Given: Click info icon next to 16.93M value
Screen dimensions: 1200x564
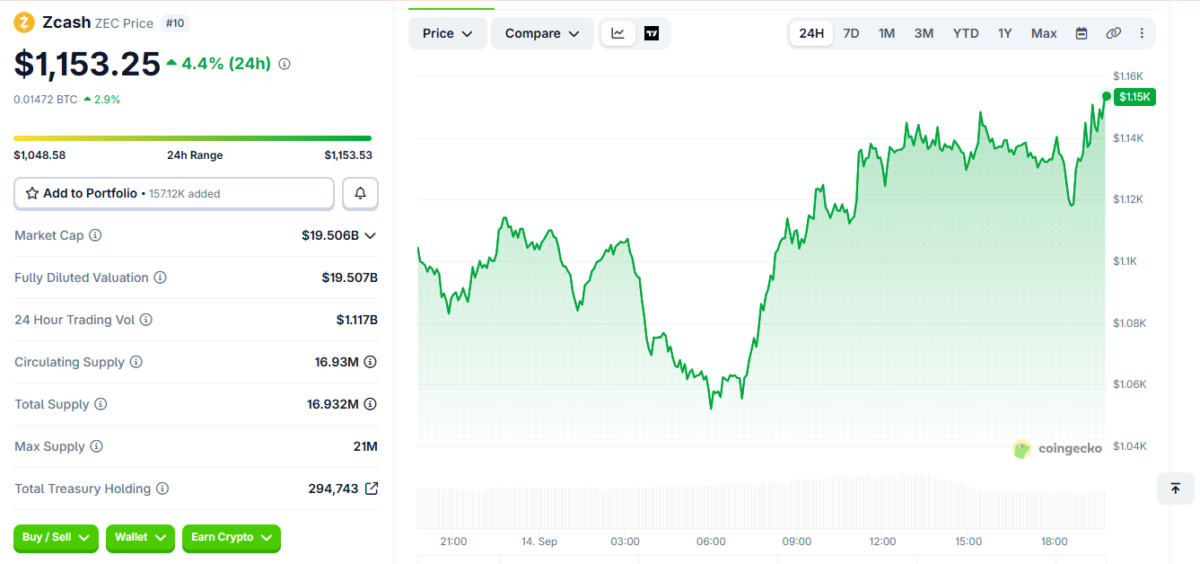Looking at the screenshot, I should click(370, 362).
